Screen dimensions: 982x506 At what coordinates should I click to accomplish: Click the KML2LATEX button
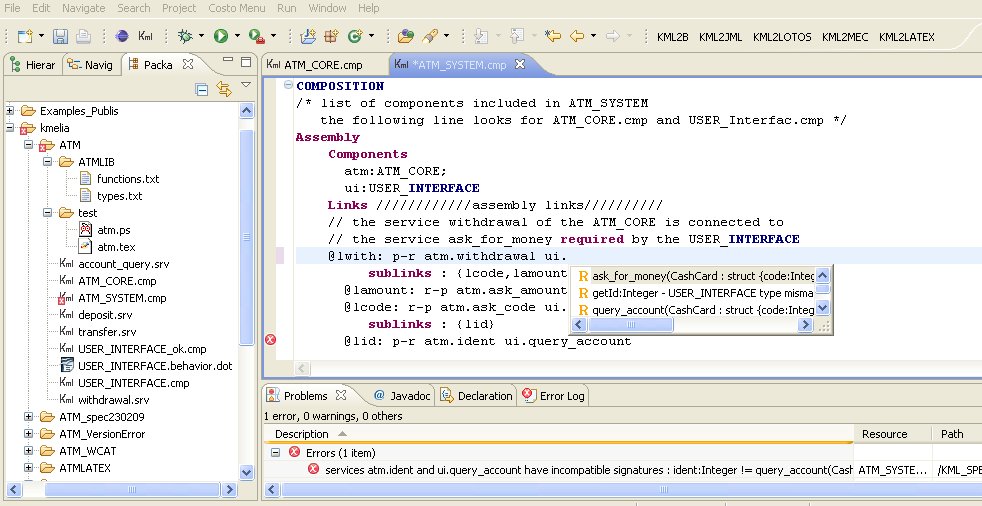coord(906,37)
